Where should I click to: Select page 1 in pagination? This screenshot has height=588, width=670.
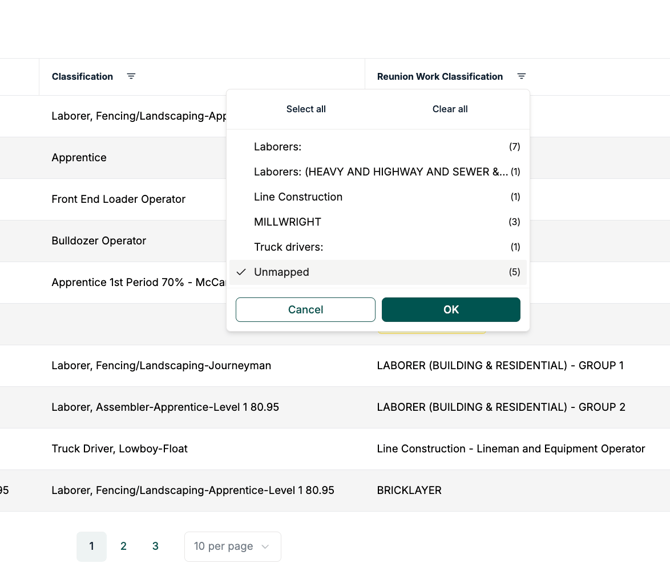pos(91,546)
